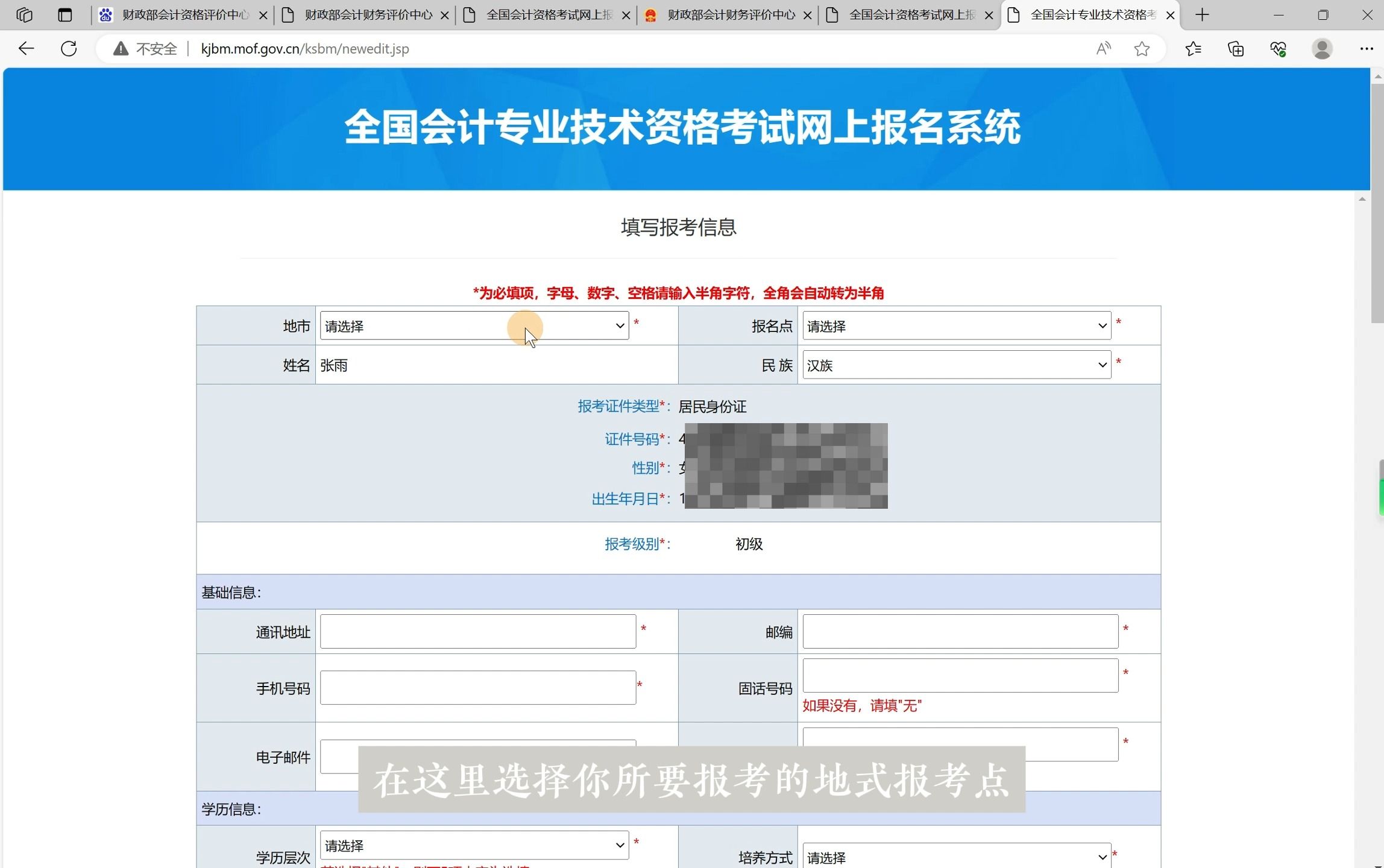Close the fifth tab 全国会计资格考试网上报
Screen dimensions: 1384x868
pyautogui.click(x=989, y=15)
